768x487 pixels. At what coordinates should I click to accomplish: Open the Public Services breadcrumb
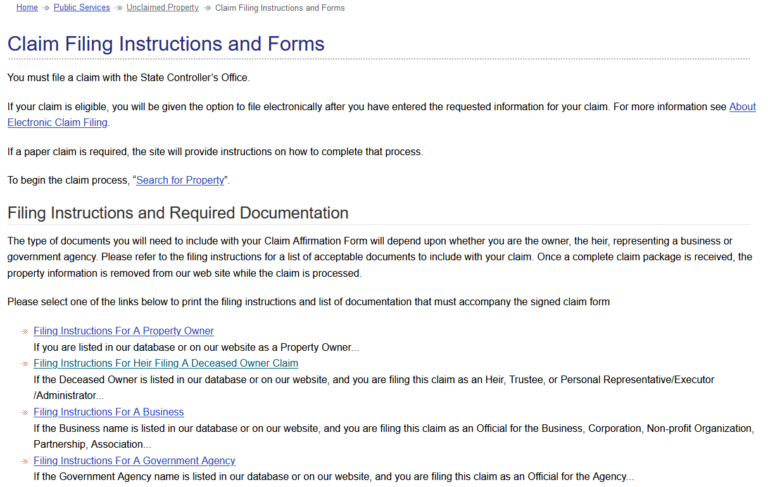point(82,8)
